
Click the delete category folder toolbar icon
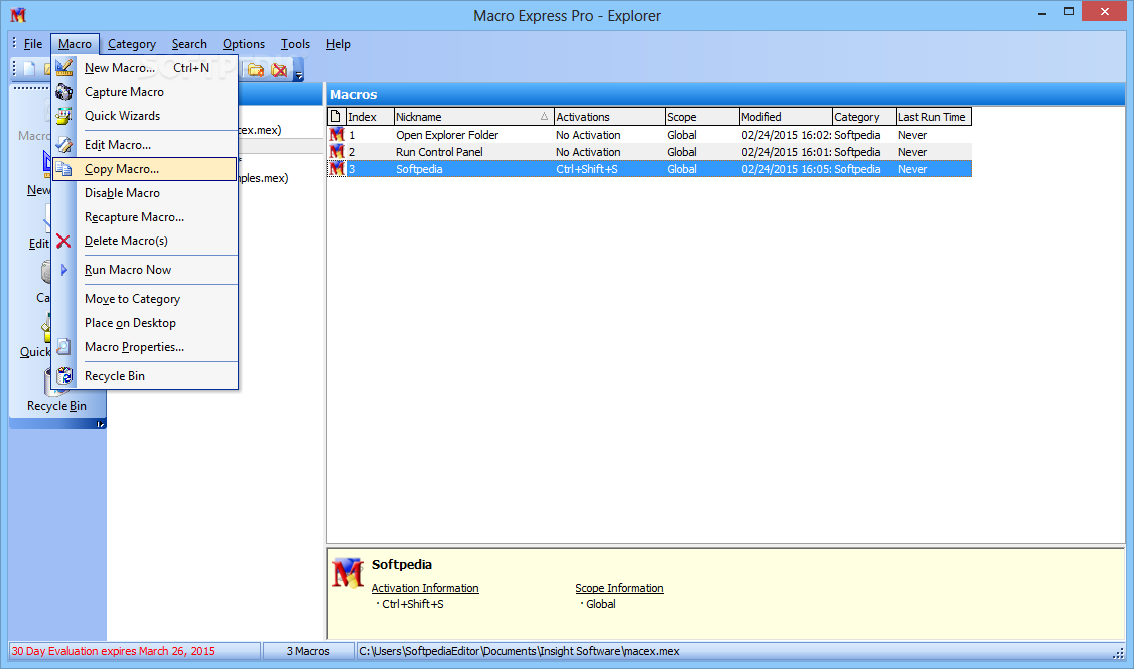point(279,69)
